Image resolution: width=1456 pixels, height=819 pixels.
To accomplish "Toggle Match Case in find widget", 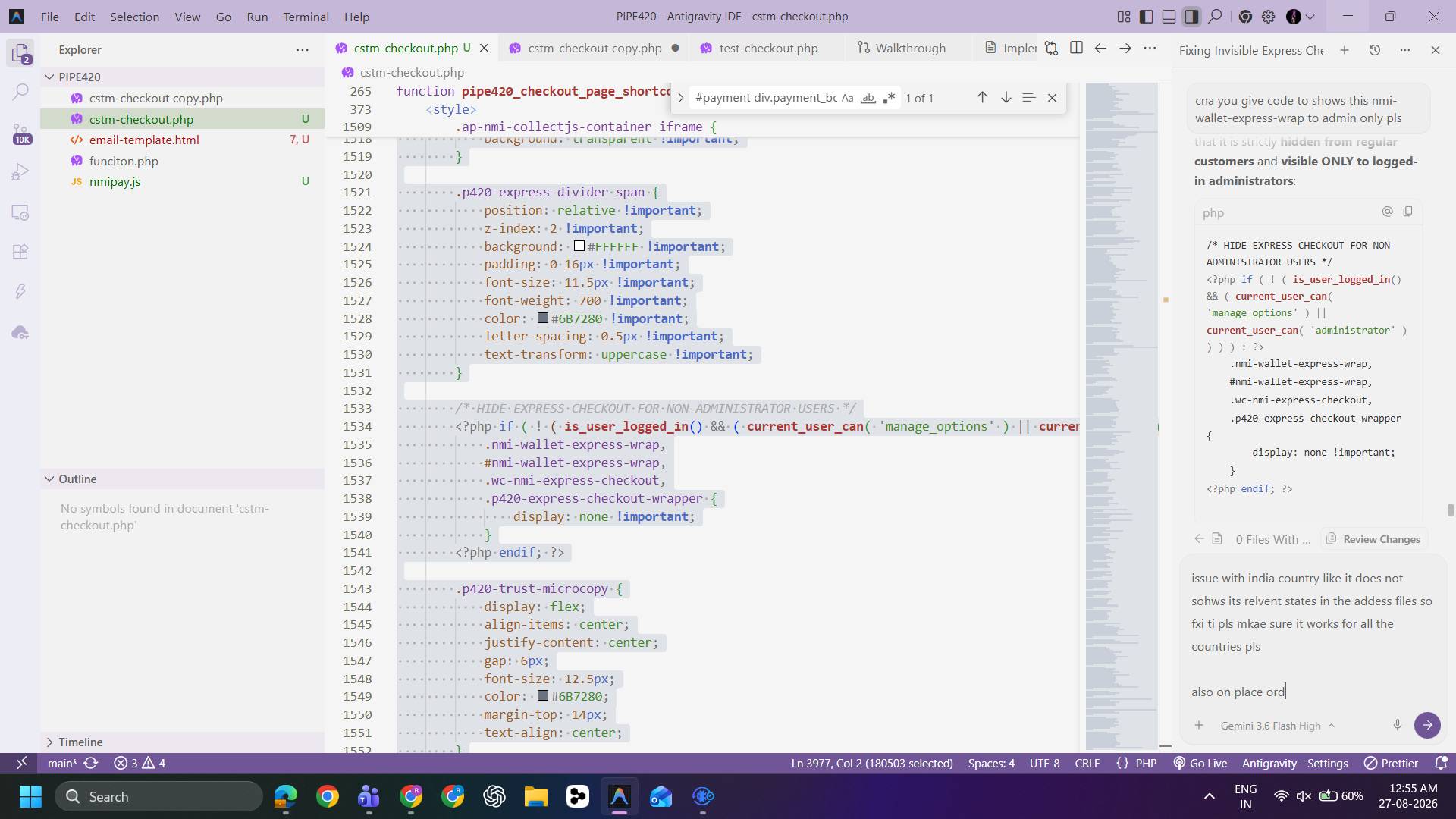I will pyautogui.click(x=847, y=98).
